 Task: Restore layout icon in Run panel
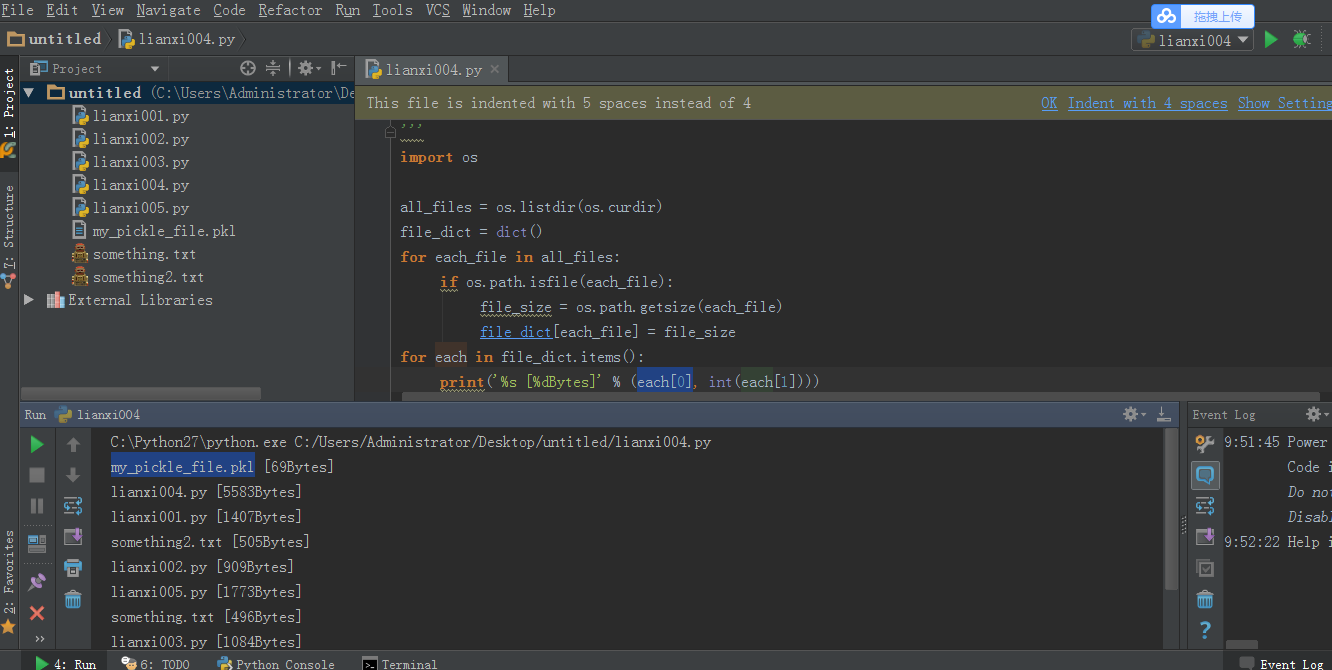(x=37, y=544)
